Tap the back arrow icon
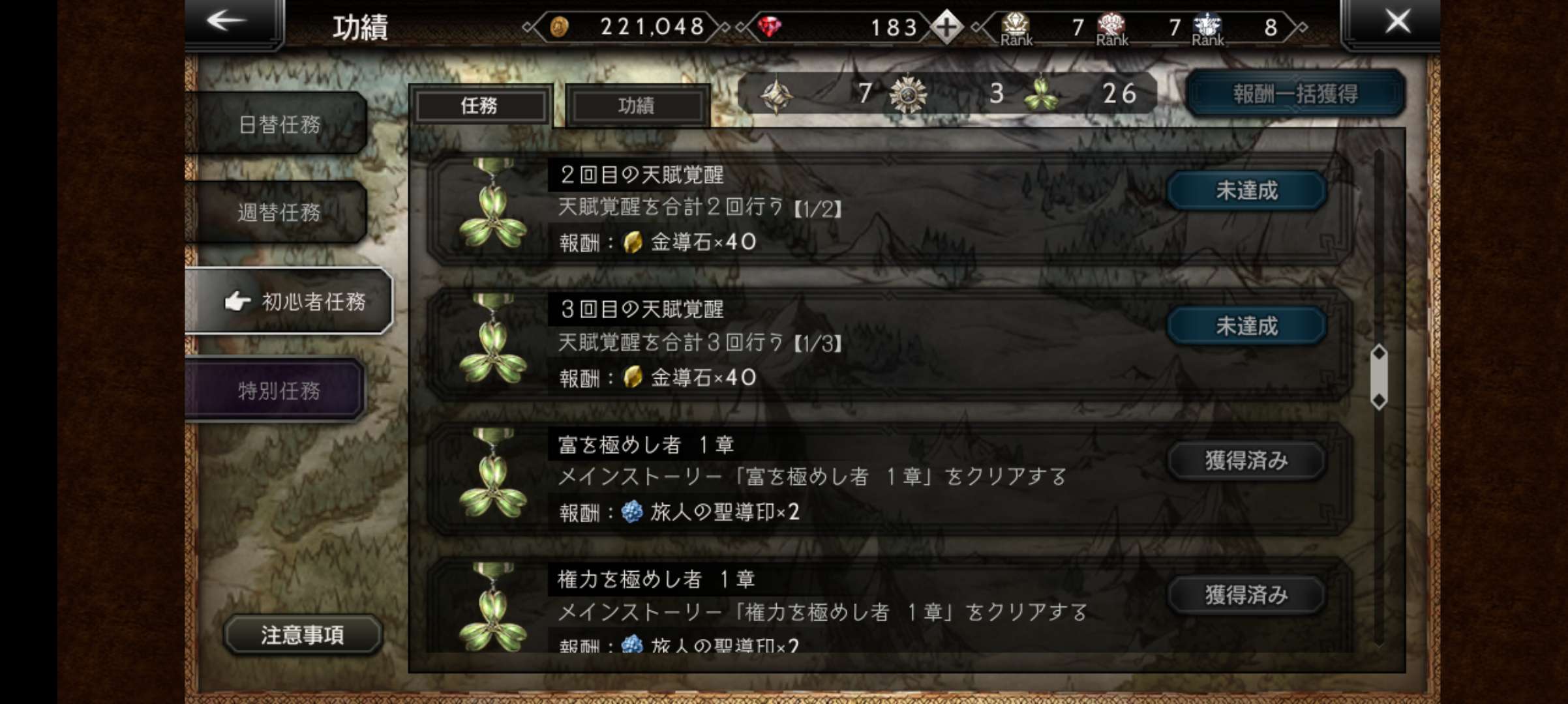 point(226,21)
